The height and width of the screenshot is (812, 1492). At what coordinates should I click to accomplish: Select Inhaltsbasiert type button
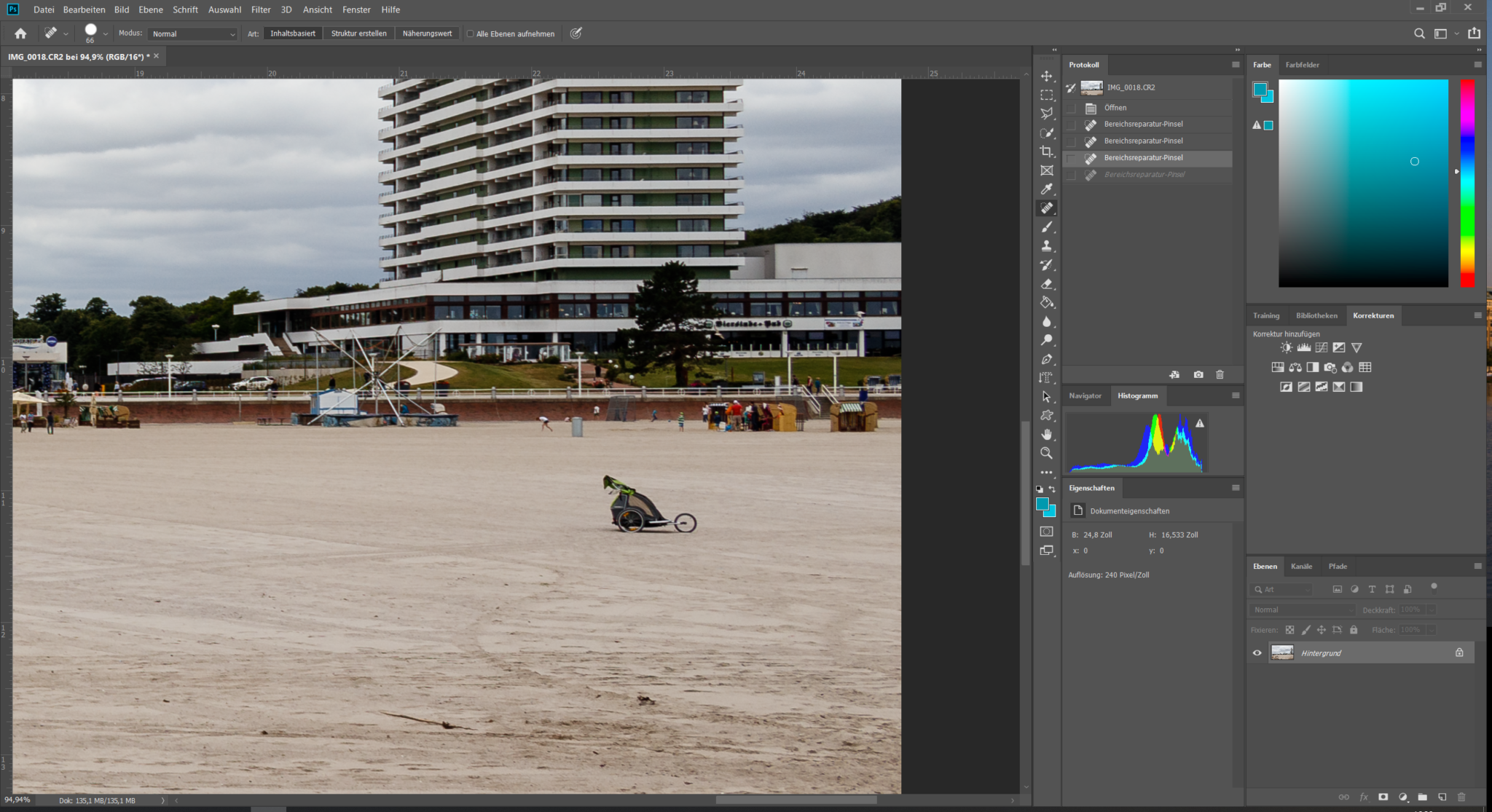point(293,33)
